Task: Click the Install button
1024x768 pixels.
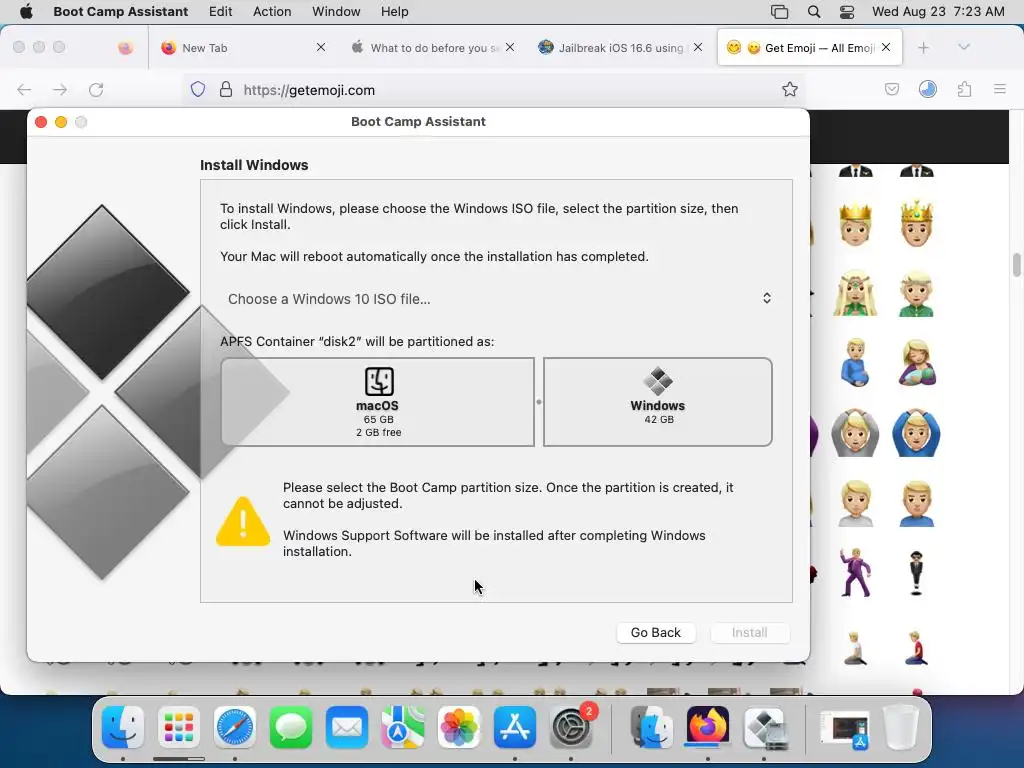Action: tap(750, 632)
